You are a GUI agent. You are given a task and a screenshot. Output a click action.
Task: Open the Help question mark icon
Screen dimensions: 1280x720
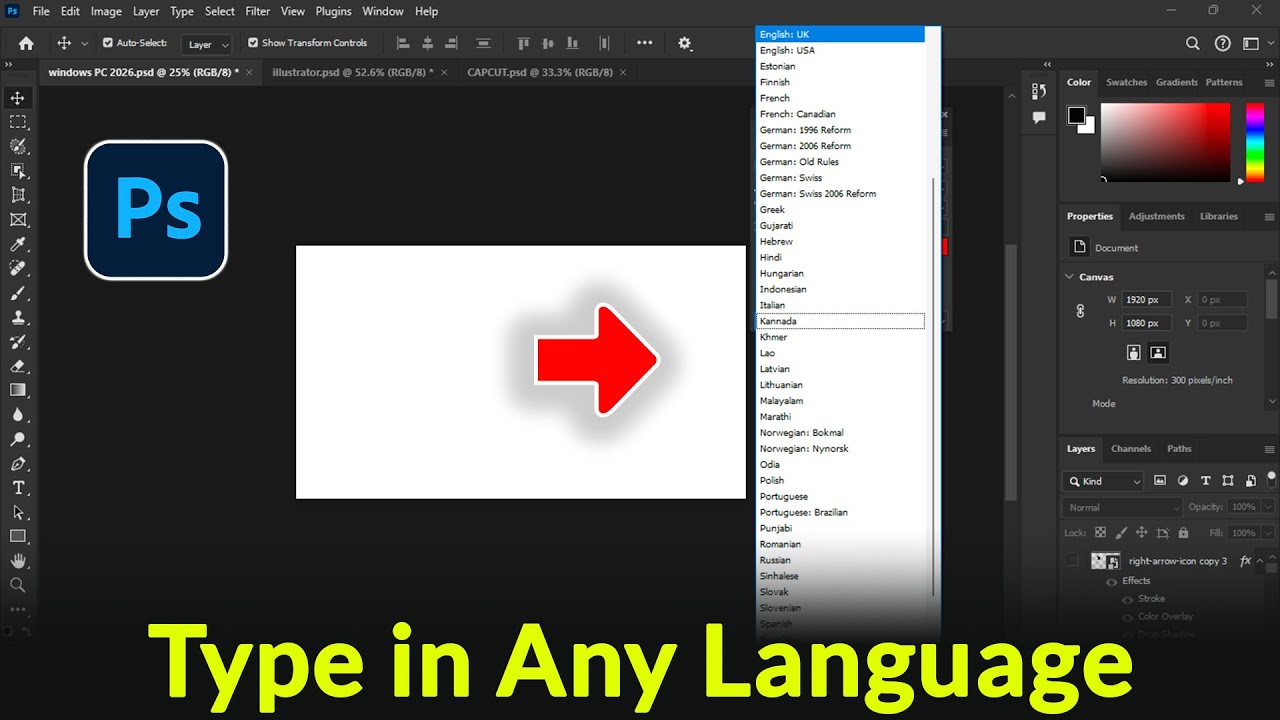click(x=1222, y=43)
